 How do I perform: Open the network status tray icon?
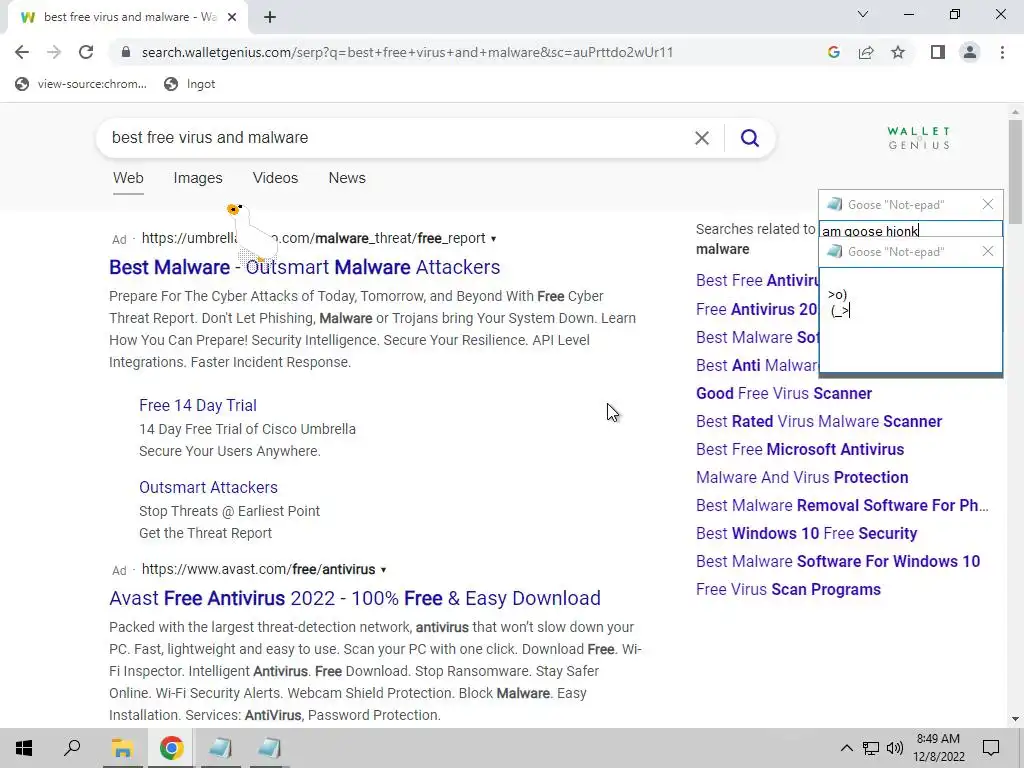tap(871, 748)
